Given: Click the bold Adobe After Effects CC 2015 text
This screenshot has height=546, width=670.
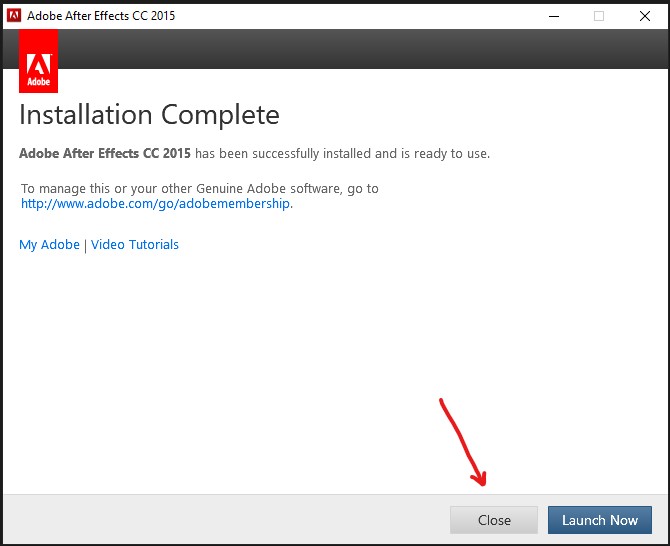Looking at the screenshot, I should [x=105, y=153].
